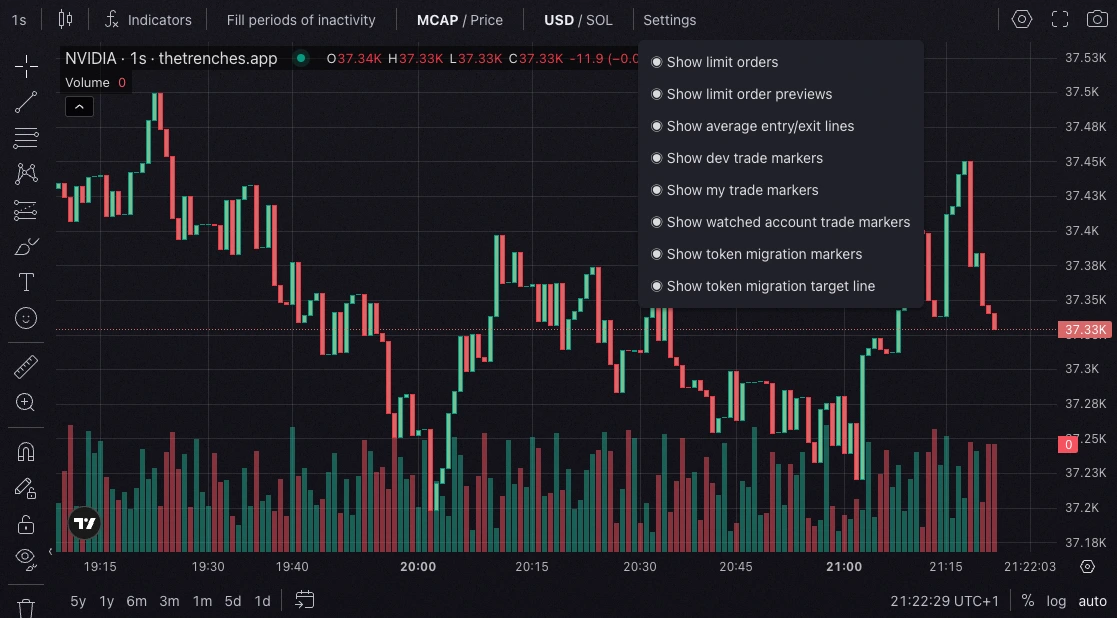Collapse the Volume pane with its chevron
The width and height of the screenshot is (1117, 618).
coord(79,106)
